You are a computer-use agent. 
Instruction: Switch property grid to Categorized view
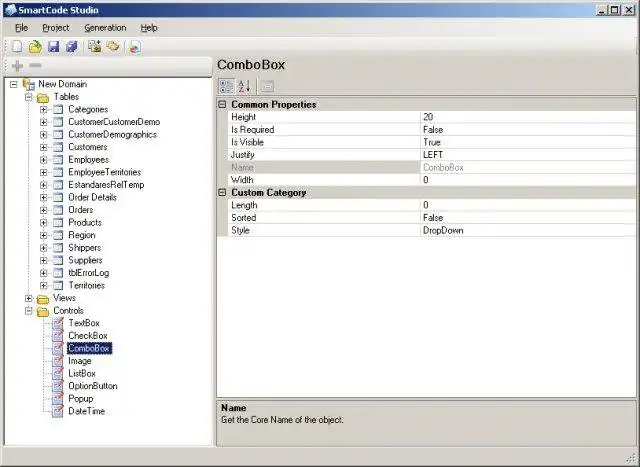(x=226, y=86)
